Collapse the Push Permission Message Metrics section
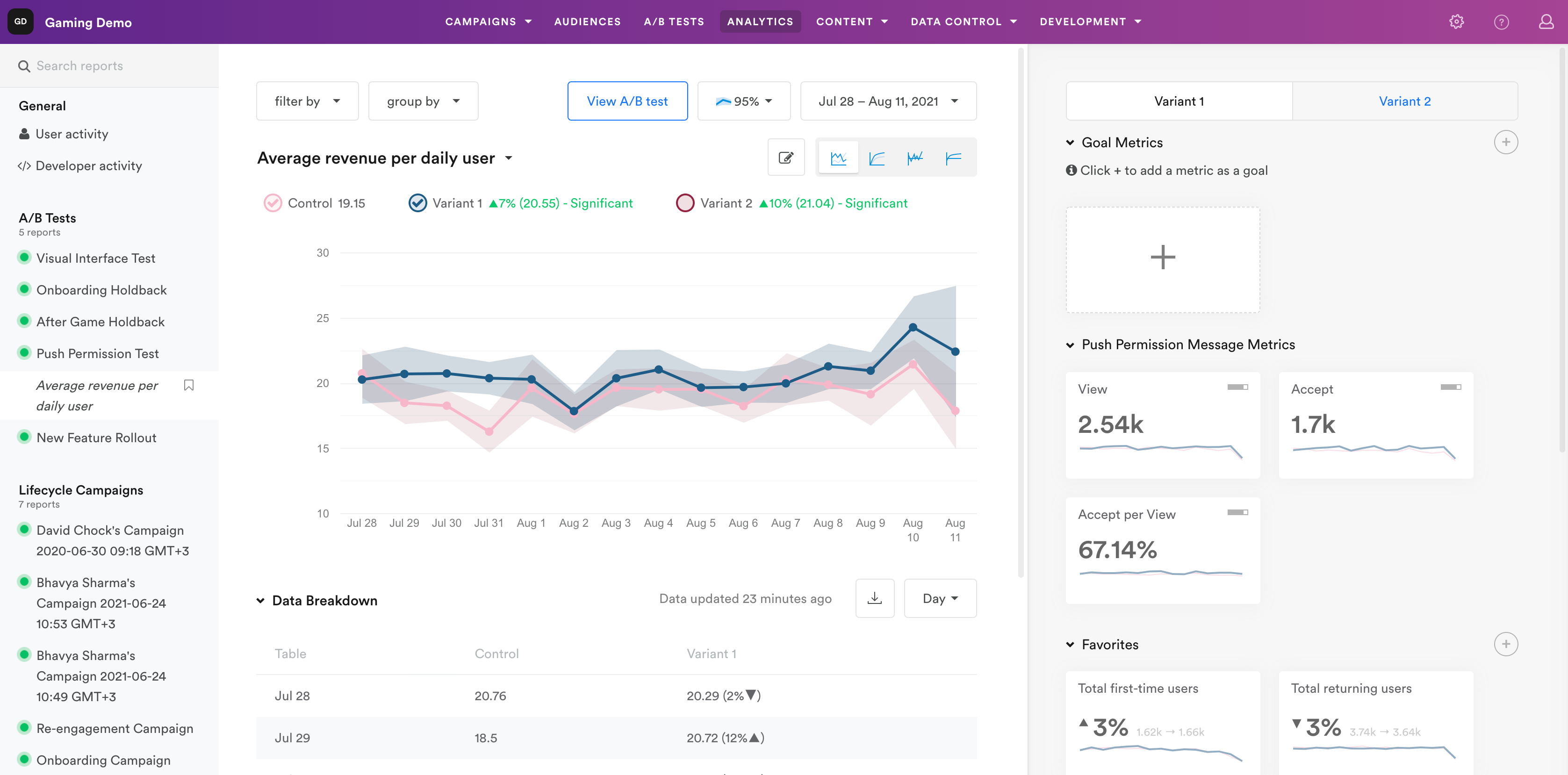 click(1070, 344)
